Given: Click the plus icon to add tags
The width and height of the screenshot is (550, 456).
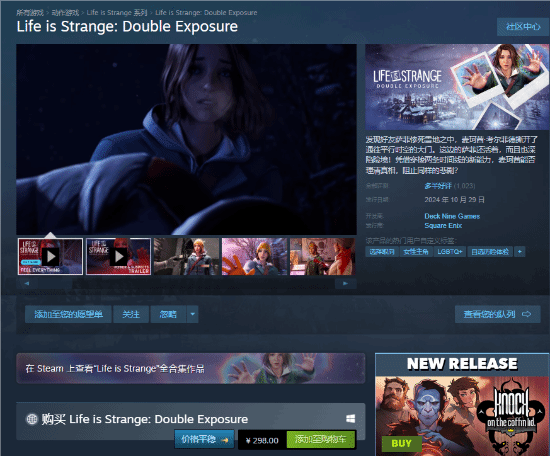Looking at the screenshot, I should pos(520,252).
